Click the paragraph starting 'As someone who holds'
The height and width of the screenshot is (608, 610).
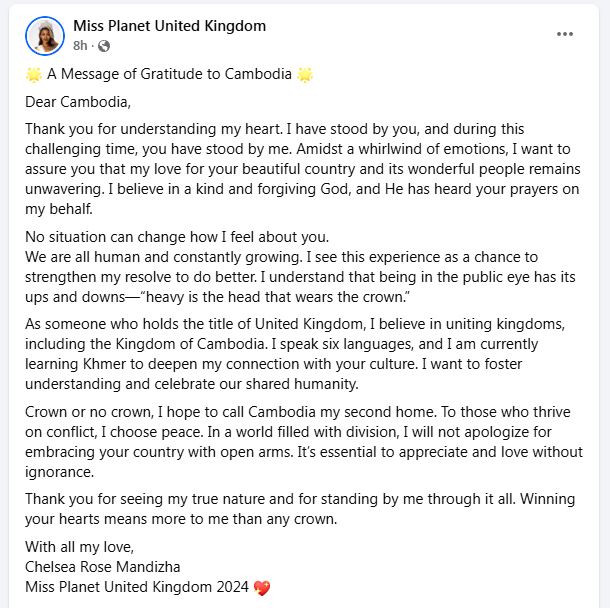295,354
